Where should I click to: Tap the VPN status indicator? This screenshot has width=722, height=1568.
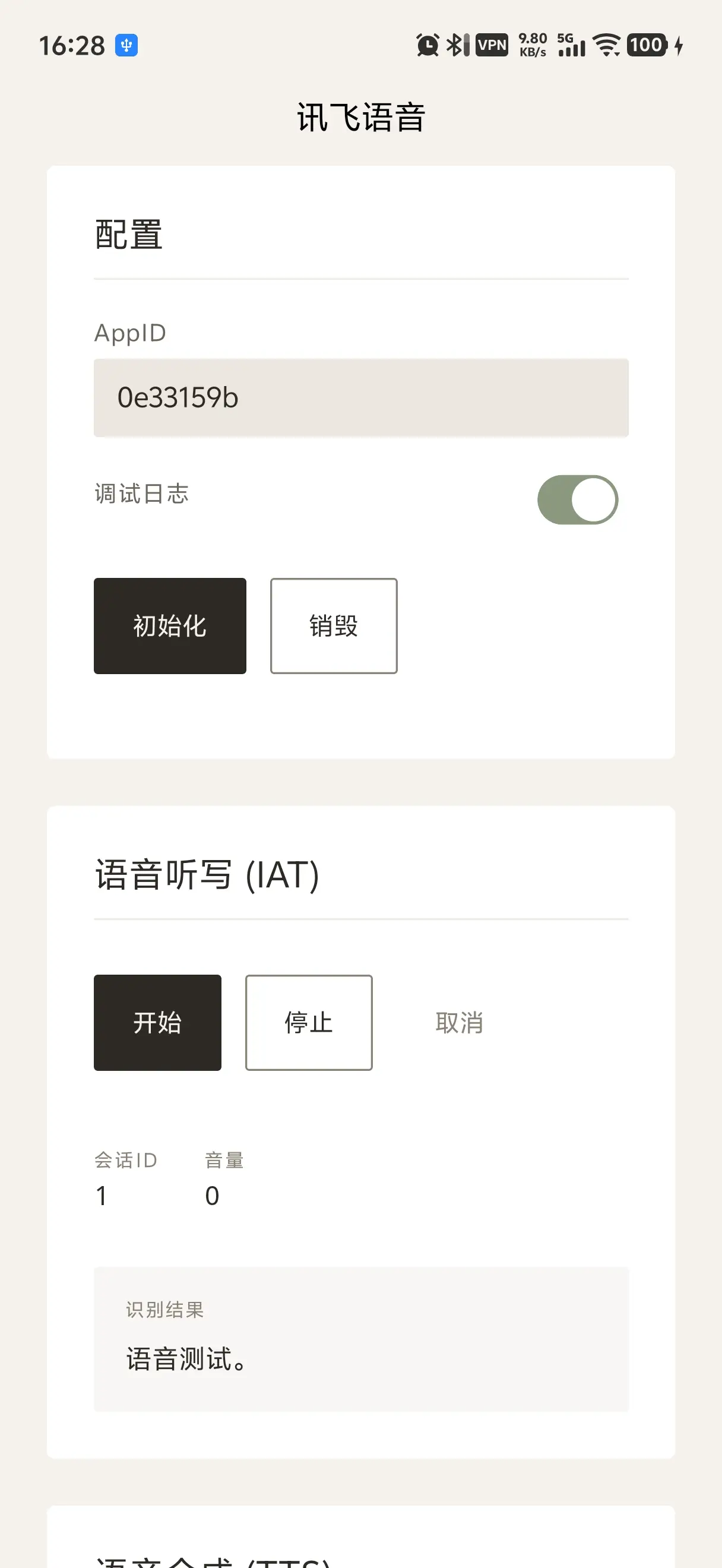[492, 45]
